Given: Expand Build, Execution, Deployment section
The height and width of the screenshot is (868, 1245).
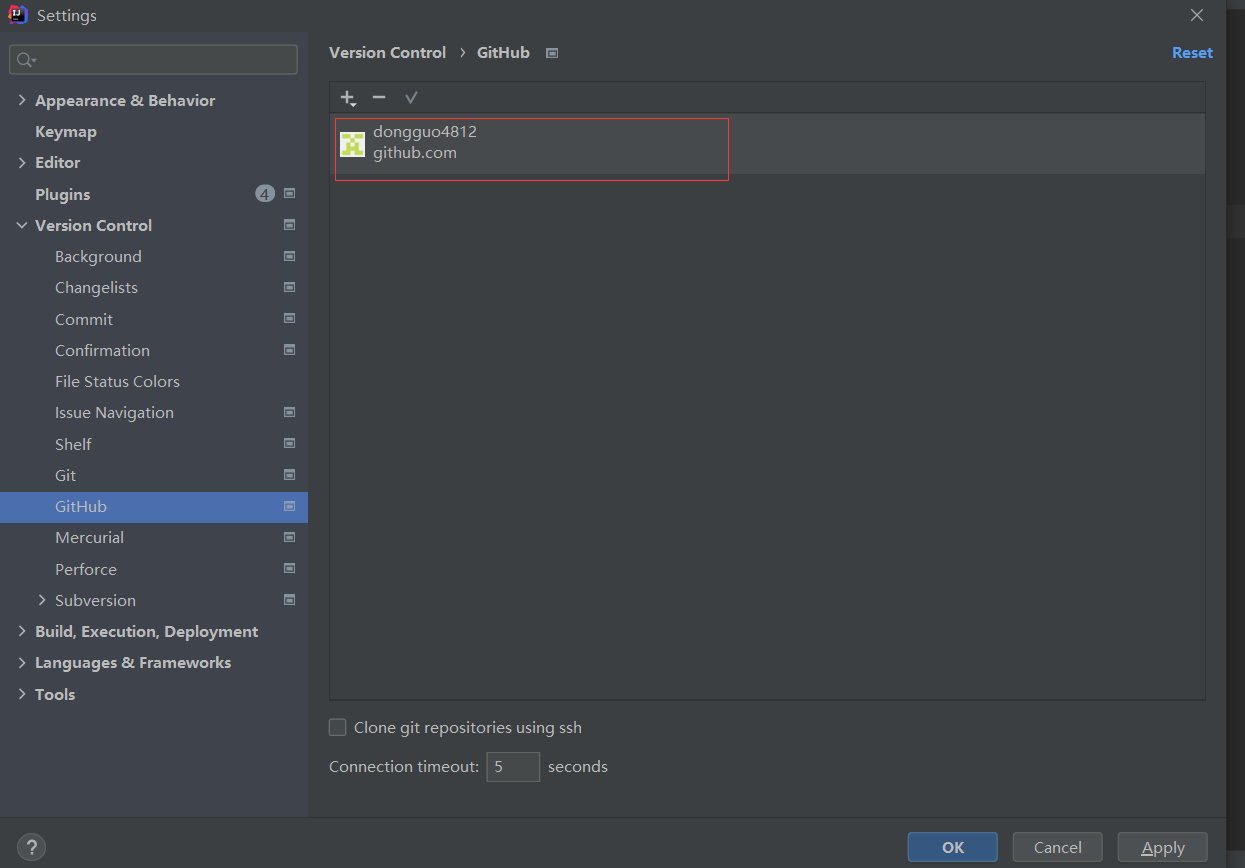Looking at the screenshot, I should point(22,631).
